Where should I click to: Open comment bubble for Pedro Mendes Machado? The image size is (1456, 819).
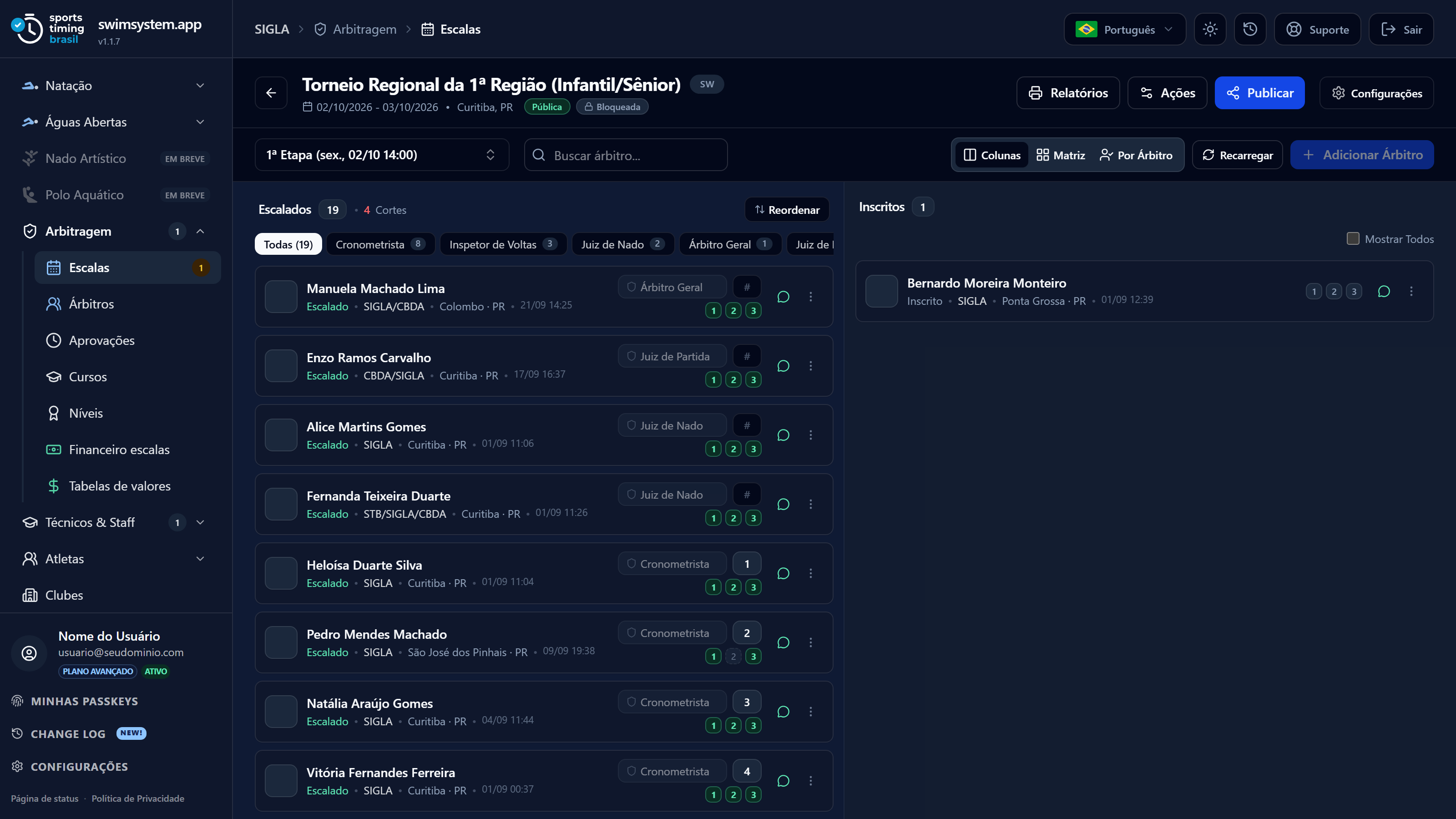[x=783, y=642]
